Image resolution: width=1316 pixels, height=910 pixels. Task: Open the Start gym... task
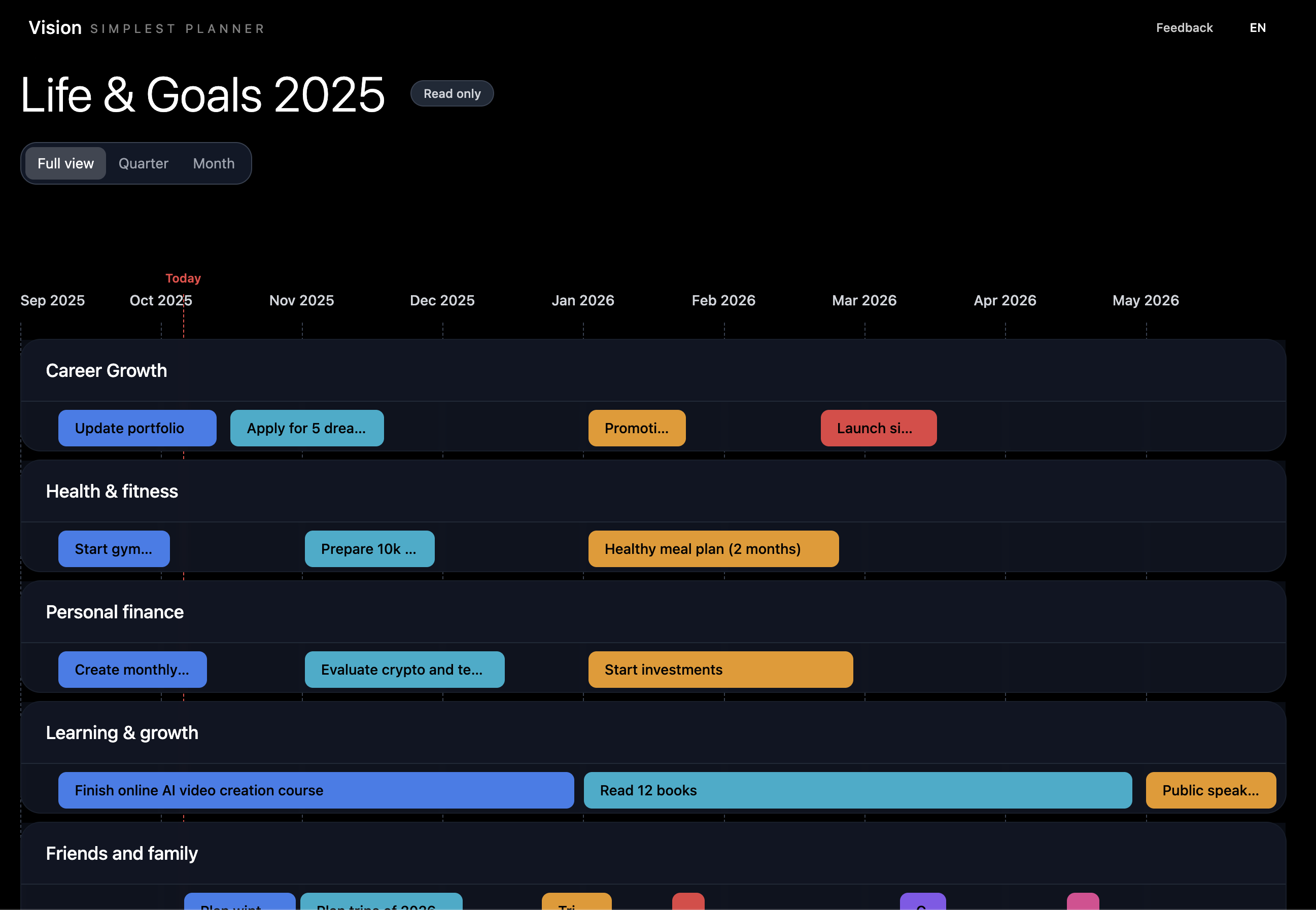[x=114, y=549]
